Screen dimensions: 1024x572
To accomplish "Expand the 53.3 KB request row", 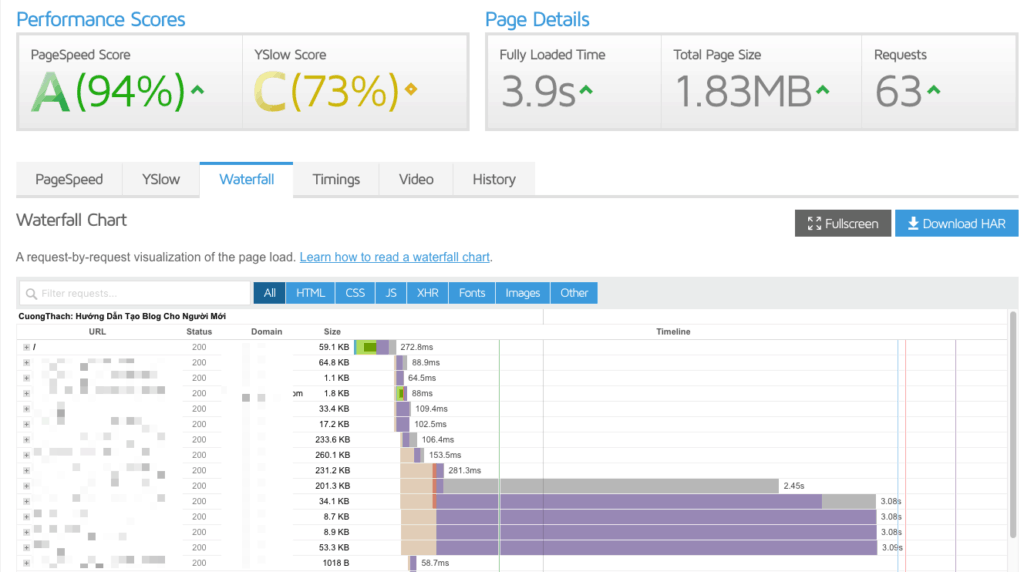I will point(26,548).
